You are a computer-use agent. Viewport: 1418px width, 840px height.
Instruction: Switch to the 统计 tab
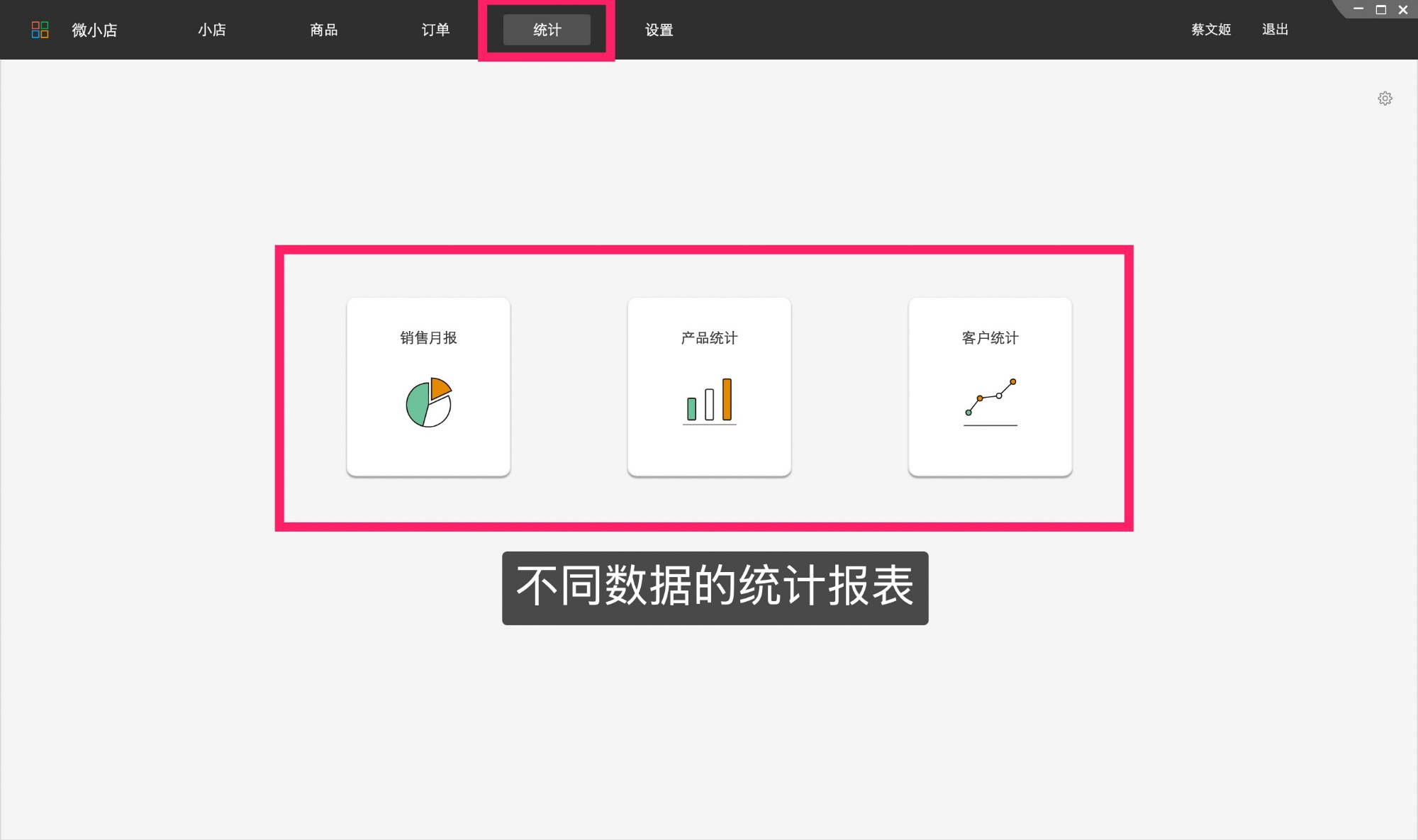pos(545,30)
